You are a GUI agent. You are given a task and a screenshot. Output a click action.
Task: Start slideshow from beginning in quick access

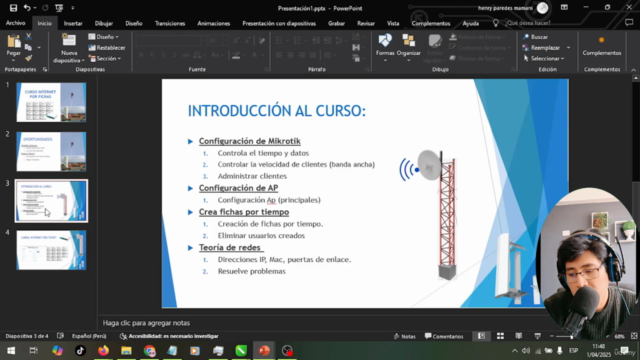[x=59, y=8]
